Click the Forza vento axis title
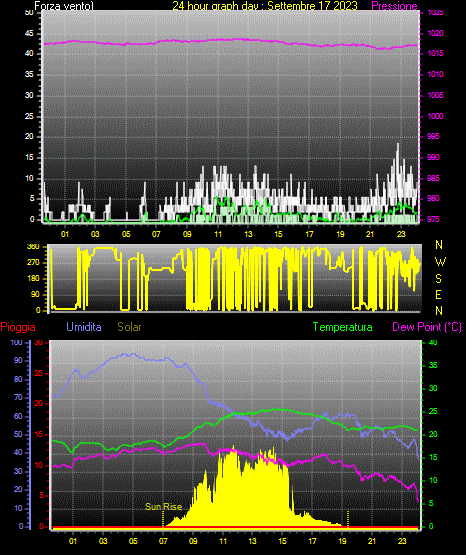This screenshot has width=466, height=555. pos(64,6)
